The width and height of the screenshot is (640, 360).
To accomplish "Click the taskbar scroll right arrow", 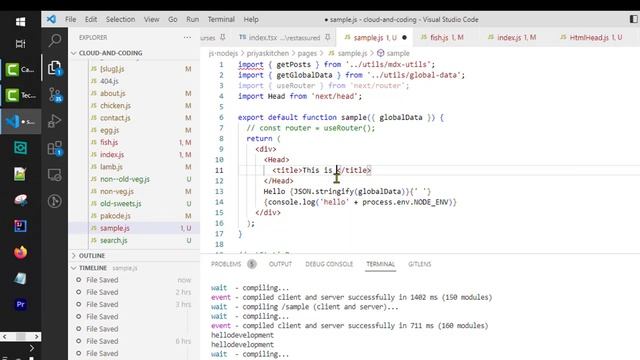I will (x=37, y=337).
